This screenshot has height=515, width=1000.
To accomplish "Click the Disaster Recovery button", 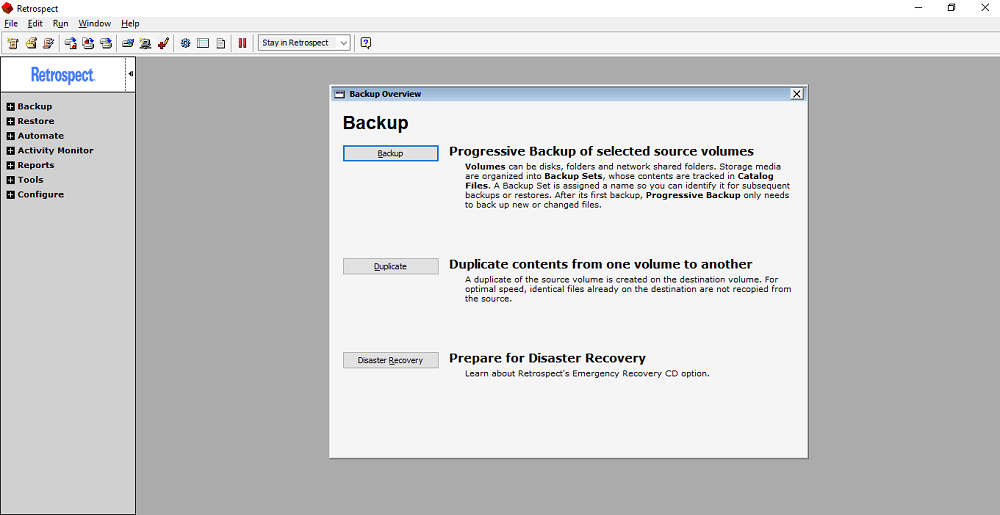I will tap(390, 360).
